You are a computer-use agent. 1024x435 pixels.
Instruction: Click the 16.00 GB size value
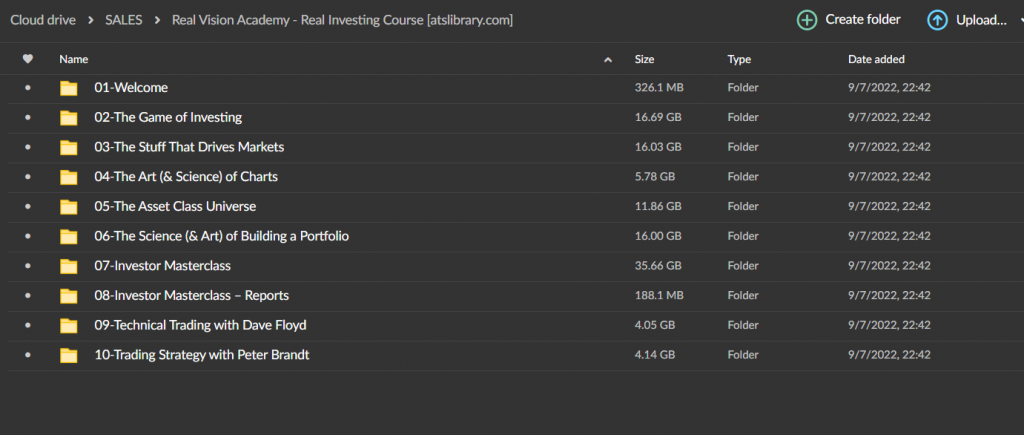pos(658,236)
